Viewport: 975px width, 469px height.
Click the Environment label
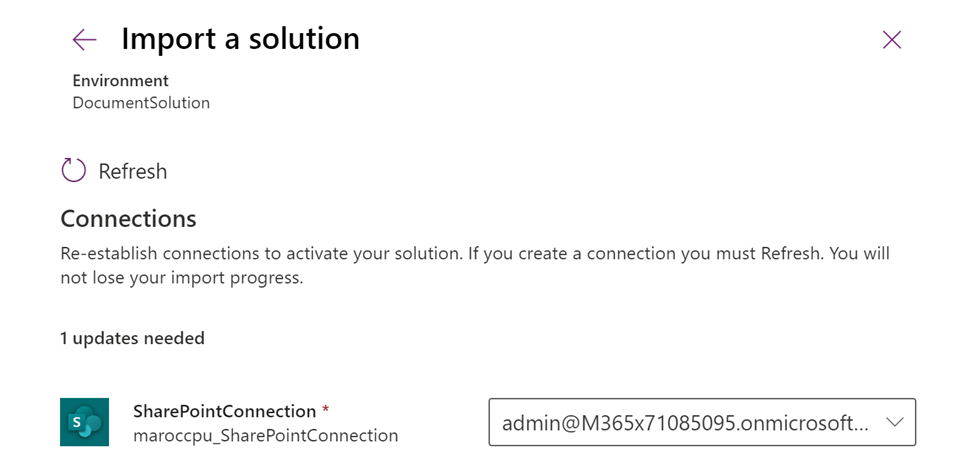tap(120, 80)
